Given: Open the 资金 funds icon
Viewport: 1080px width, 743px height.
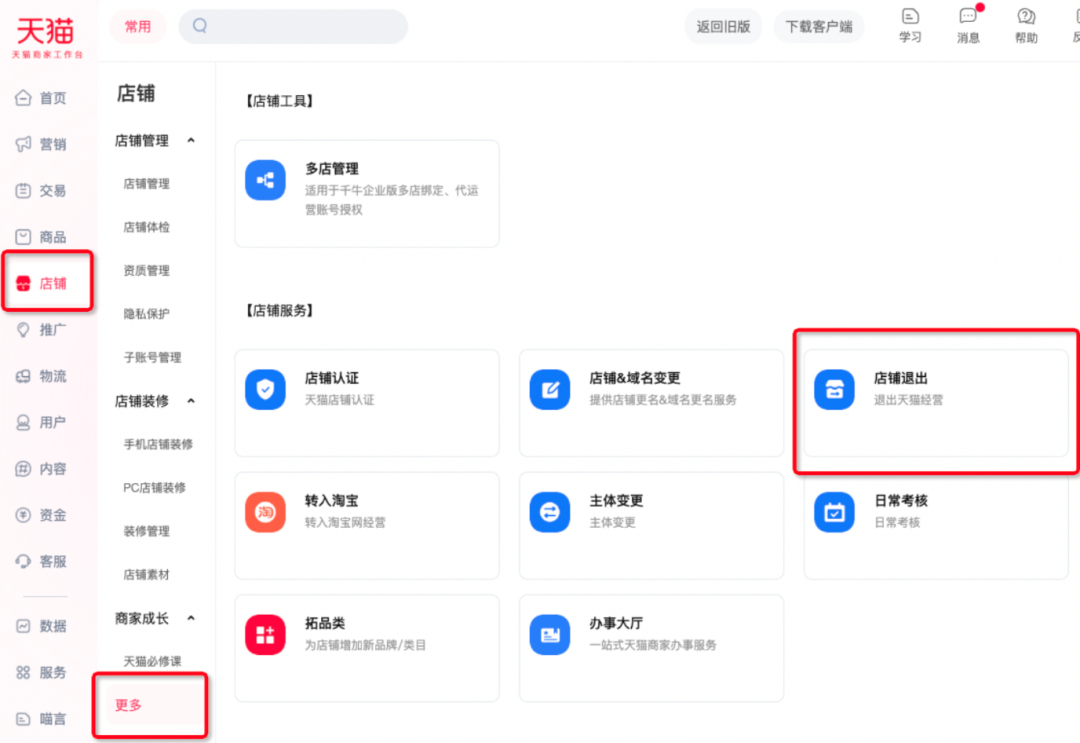Looking at the screenshot, I should (x=23, y=515).
